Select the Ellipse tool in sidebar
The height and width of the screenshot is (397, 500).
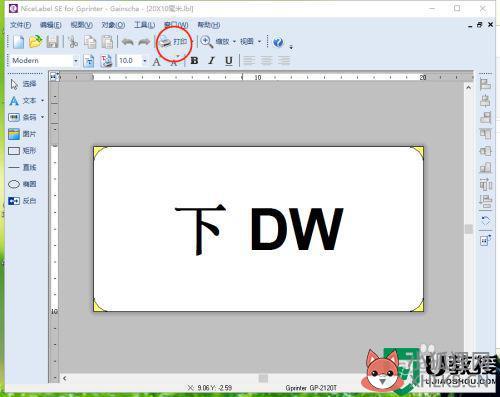coord(22,184)
